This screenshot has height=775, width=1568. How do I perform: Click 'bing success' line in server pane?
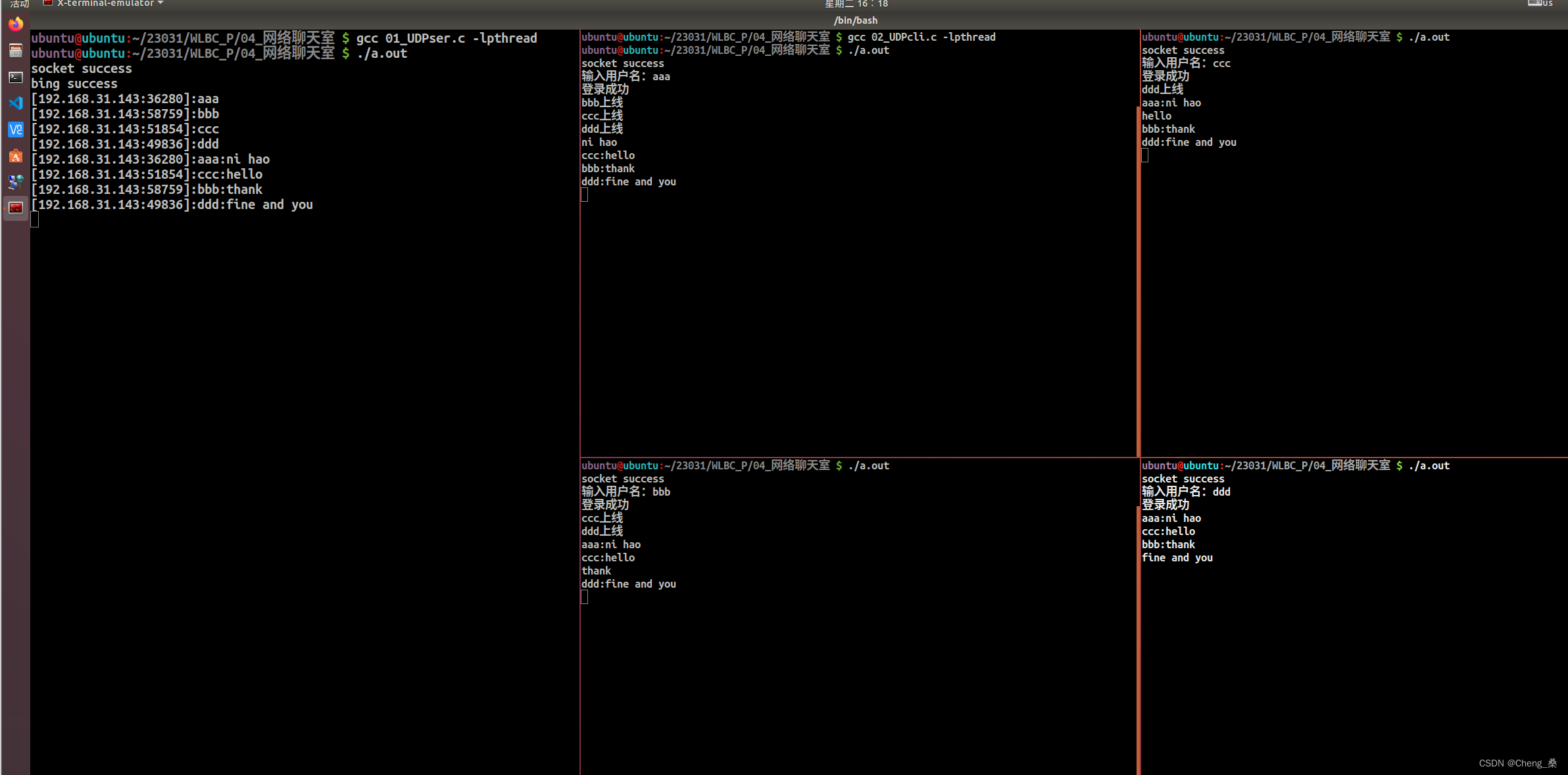[74, 83]
